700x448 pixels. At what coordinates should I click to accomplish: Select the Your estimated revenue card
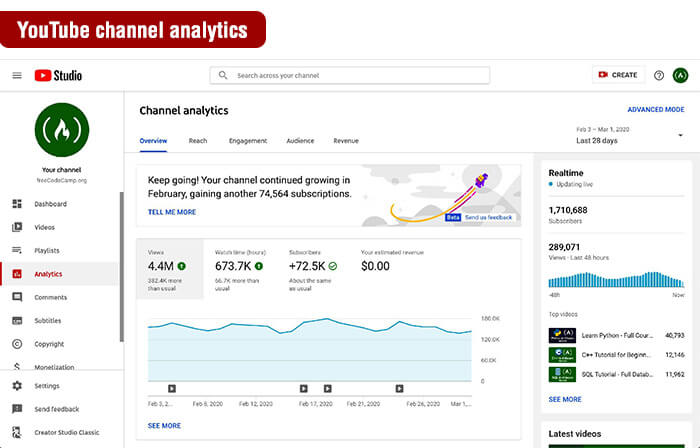(x=393, y=269)
